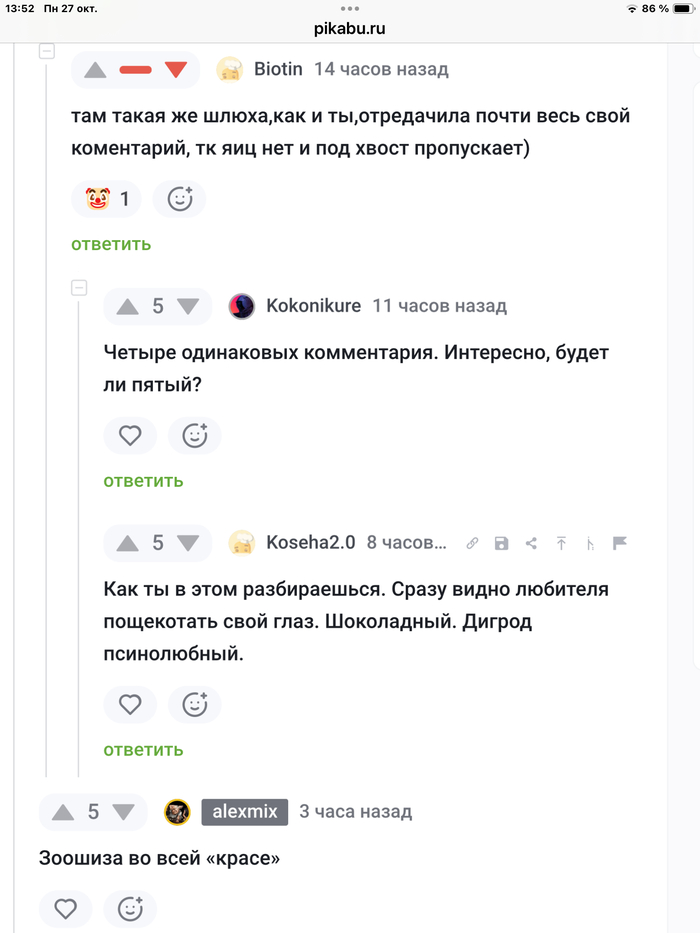
Task: Copy link to Koseha2.0's comment
Action: click(472, 543)
